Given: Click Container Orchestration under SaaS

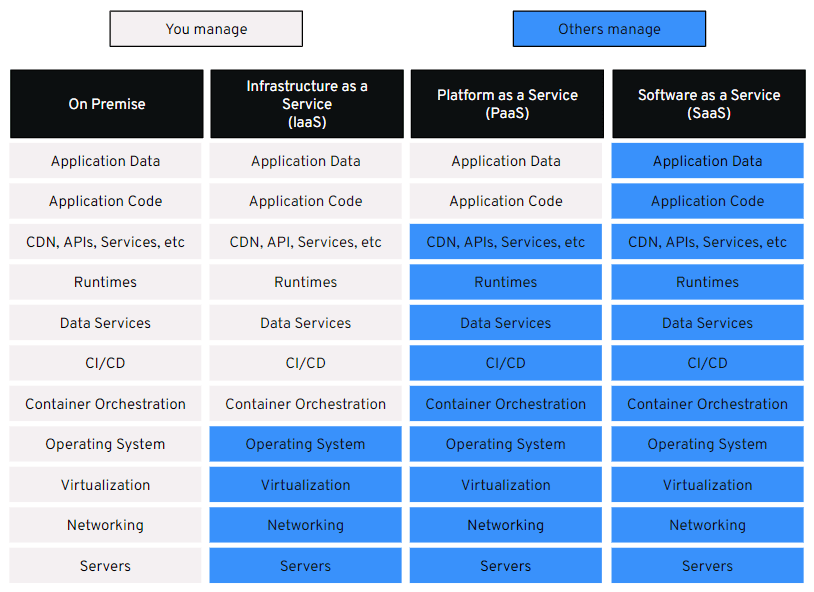Looking at the screenshot, I should point(708,403).
